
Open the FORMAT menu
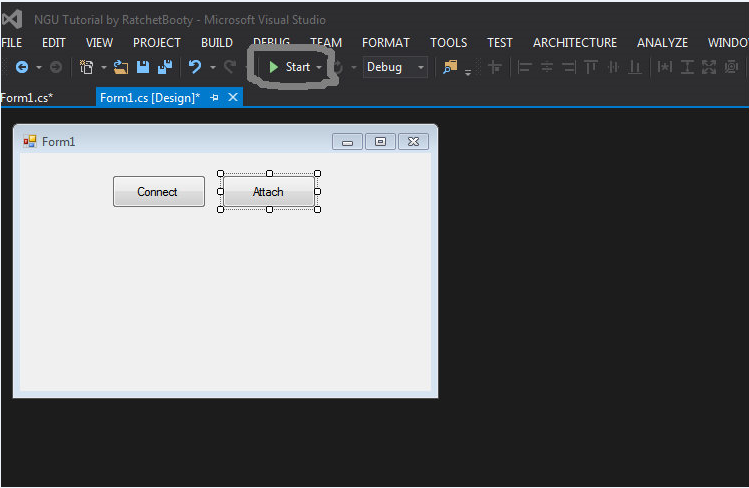[x=386, y=43]
